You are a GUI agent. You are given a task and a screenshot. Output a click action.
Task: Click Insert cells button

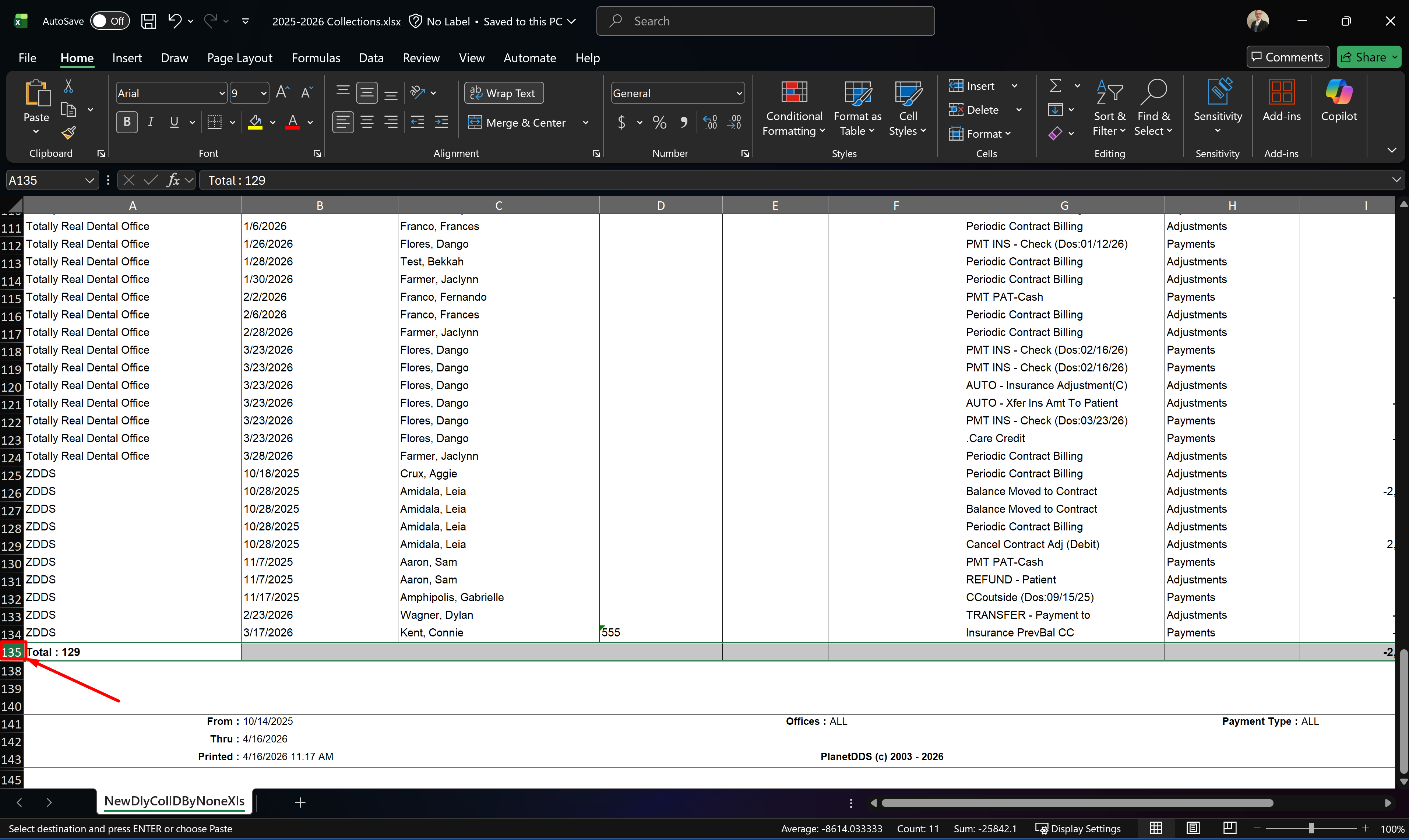tap(972, 86)
